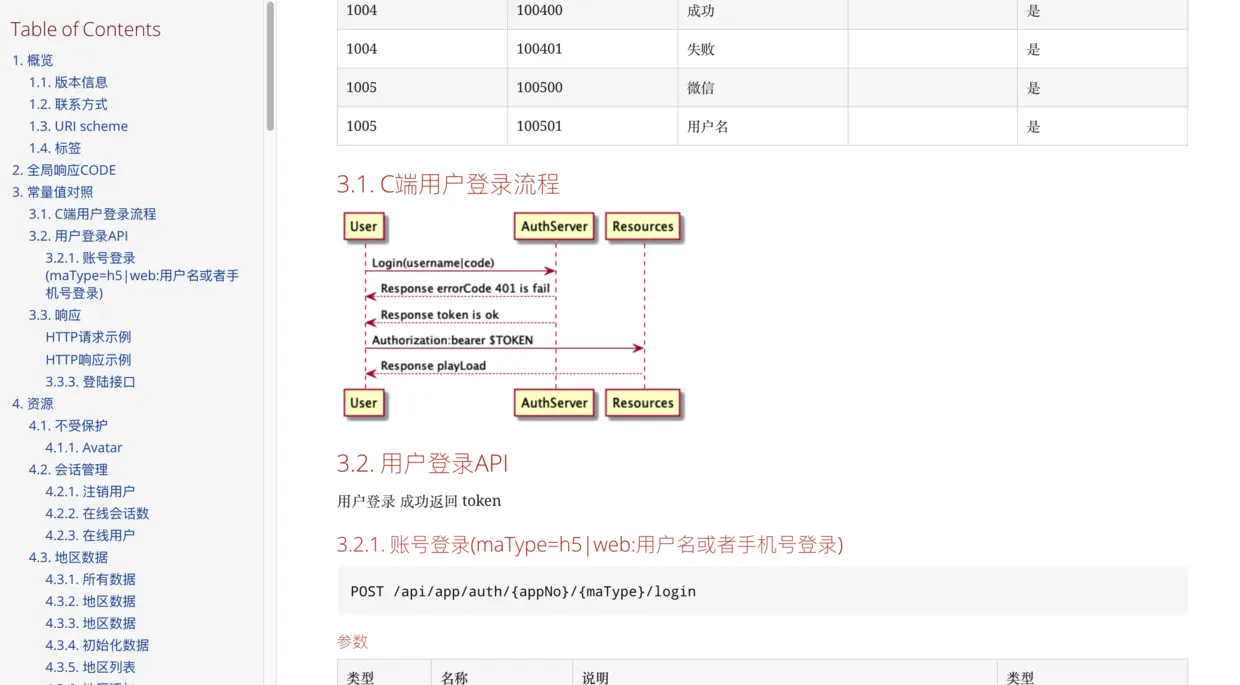The image size is (1240, 685).
Task: Click the 4.1.1. Avatar link
Action: 83,447
